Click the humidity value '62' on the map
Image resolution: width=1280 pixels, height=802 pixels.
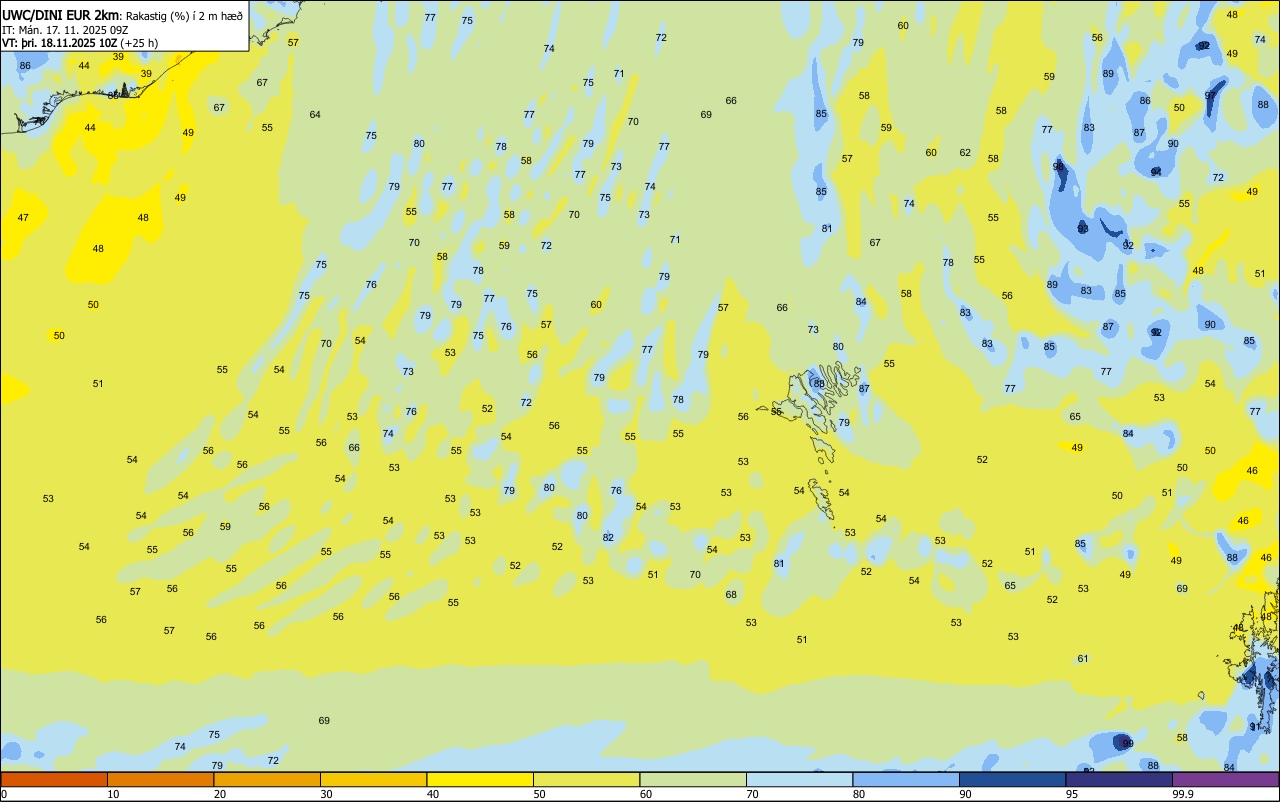[x=965, y=153]
